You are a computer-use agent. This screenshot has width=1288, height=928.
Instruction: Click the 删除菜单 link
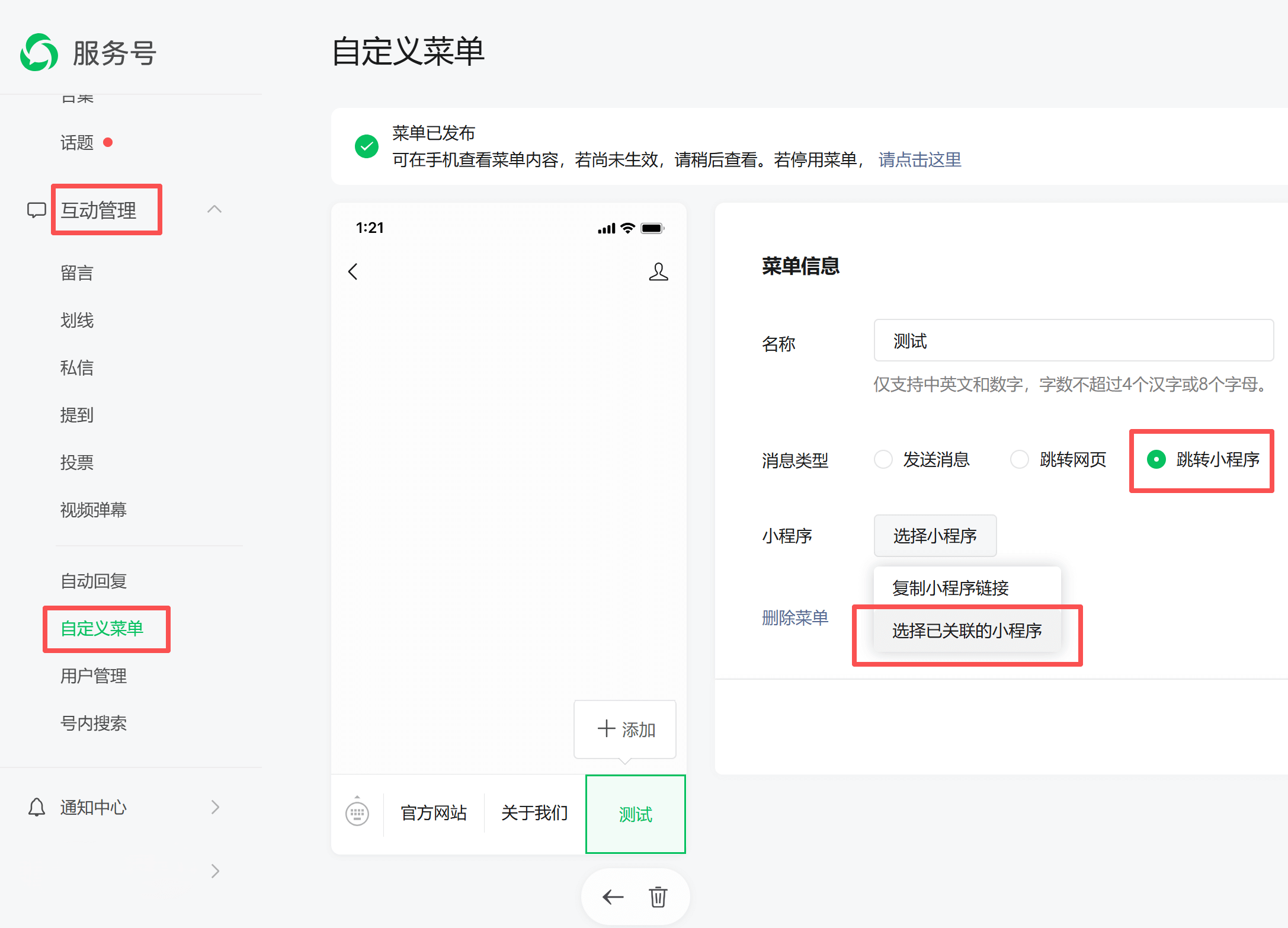[x=795, y=617]
